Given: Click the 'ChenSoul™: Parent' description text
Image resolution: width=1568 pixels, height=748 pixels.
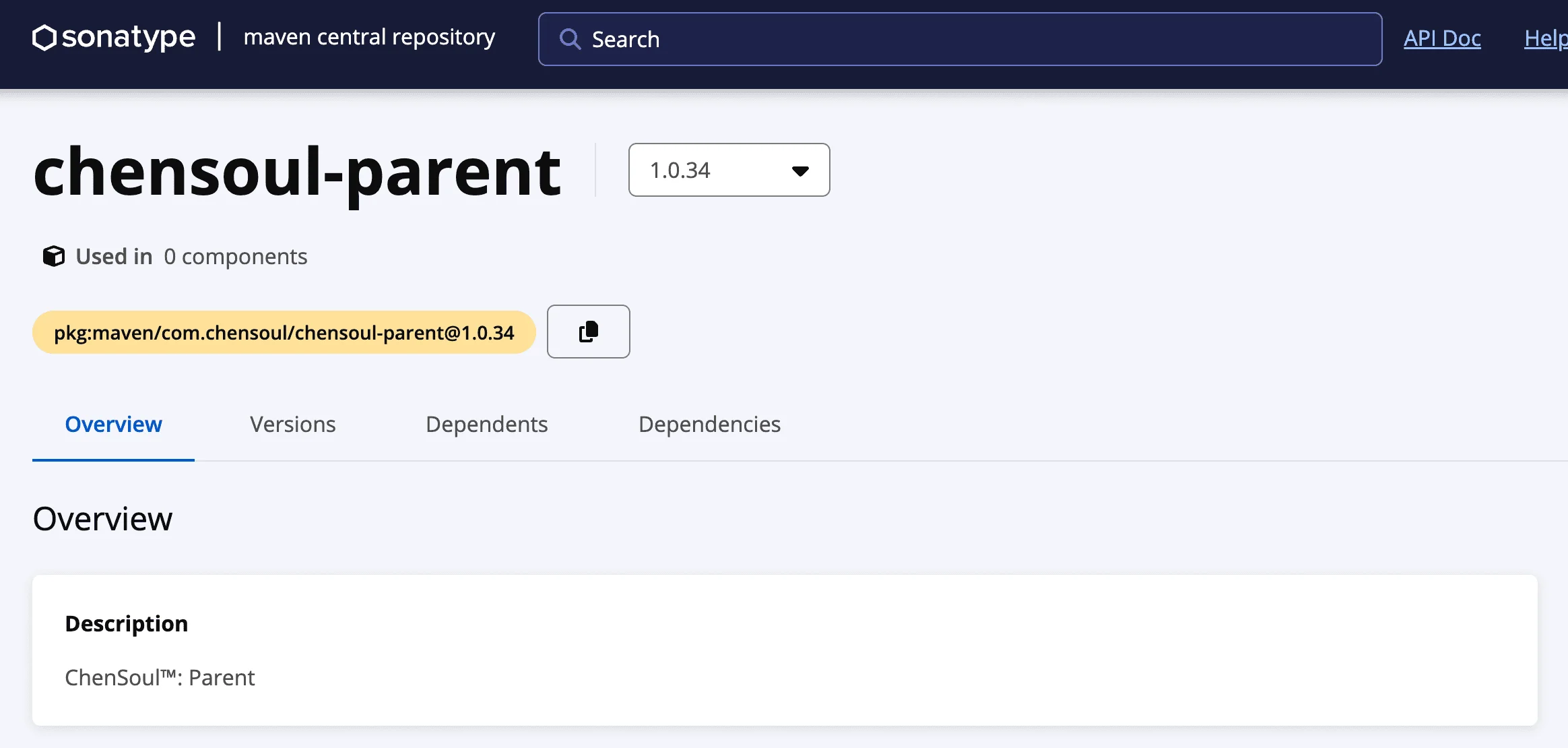Looking at the screenshot, I should pos(160,677).
